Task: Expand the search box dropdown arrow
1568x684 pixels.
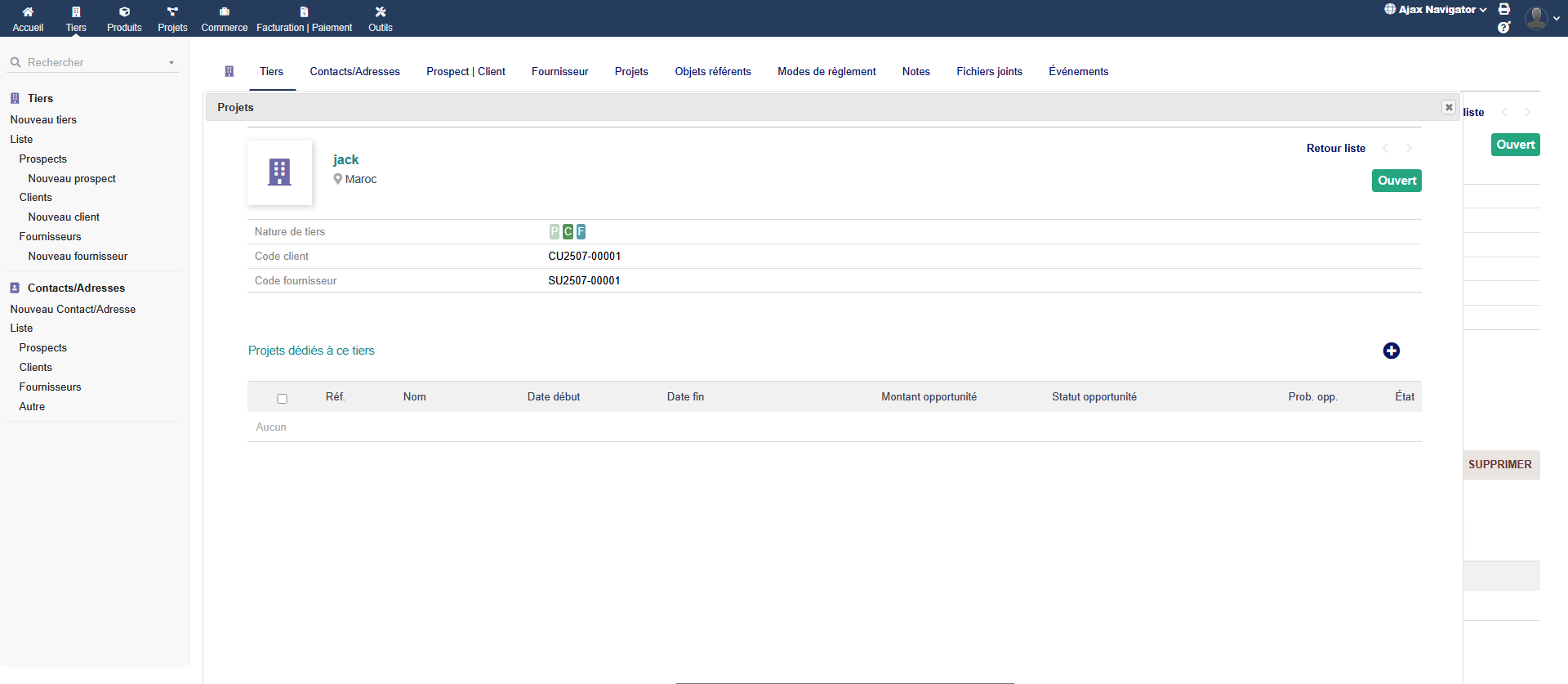Action: coord(171,63)
